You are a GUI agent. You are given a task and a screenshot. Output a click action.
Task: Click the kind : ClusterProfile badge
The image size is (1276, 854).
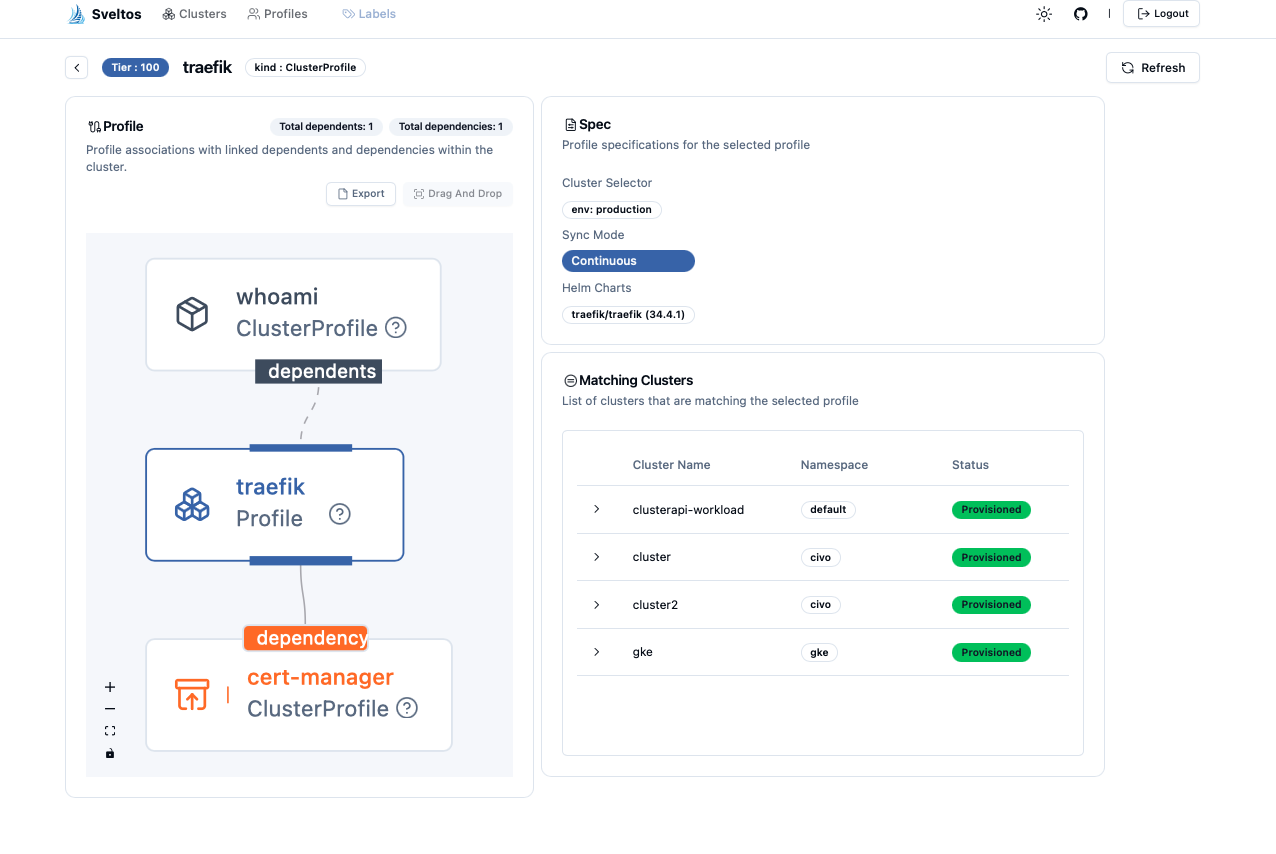[305, 67]
